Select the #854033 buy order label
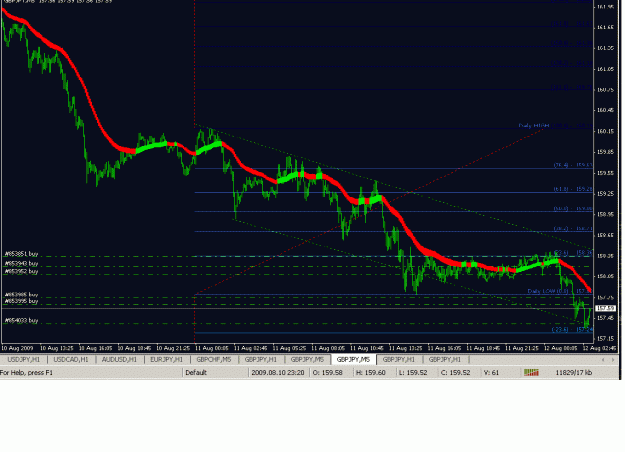This screenshot has height=452, width=625. click(21, 320)
